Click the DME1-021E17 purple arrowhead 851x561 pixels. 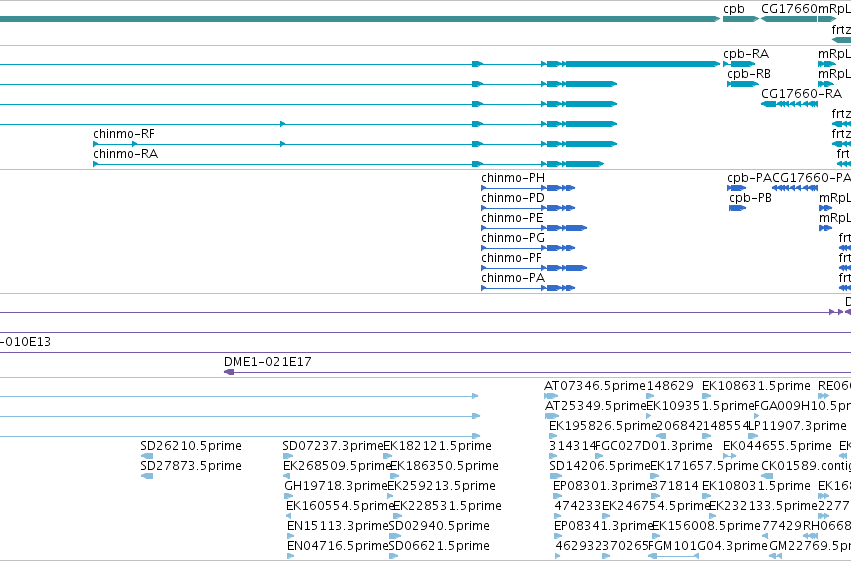pos(229,372)
